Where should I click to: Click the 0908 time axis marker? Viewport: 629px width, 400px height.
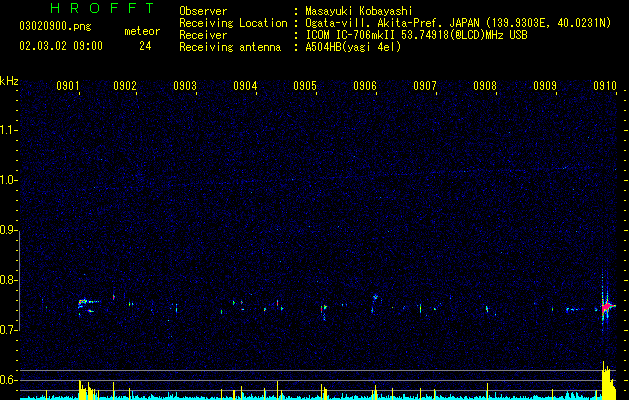pos(485,86)
